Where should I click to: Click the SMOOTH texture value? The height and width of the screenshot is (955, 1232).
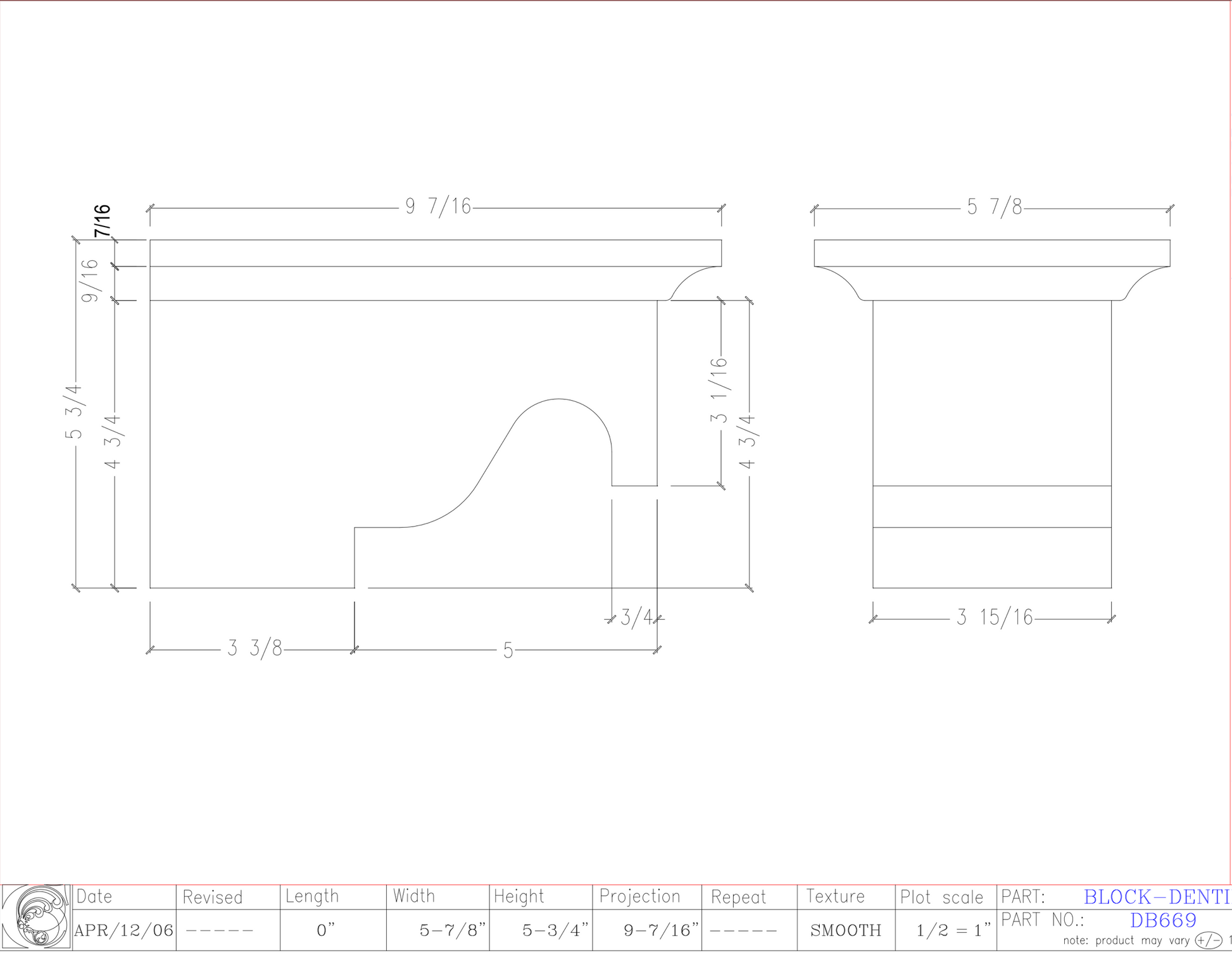pos(845,930)
